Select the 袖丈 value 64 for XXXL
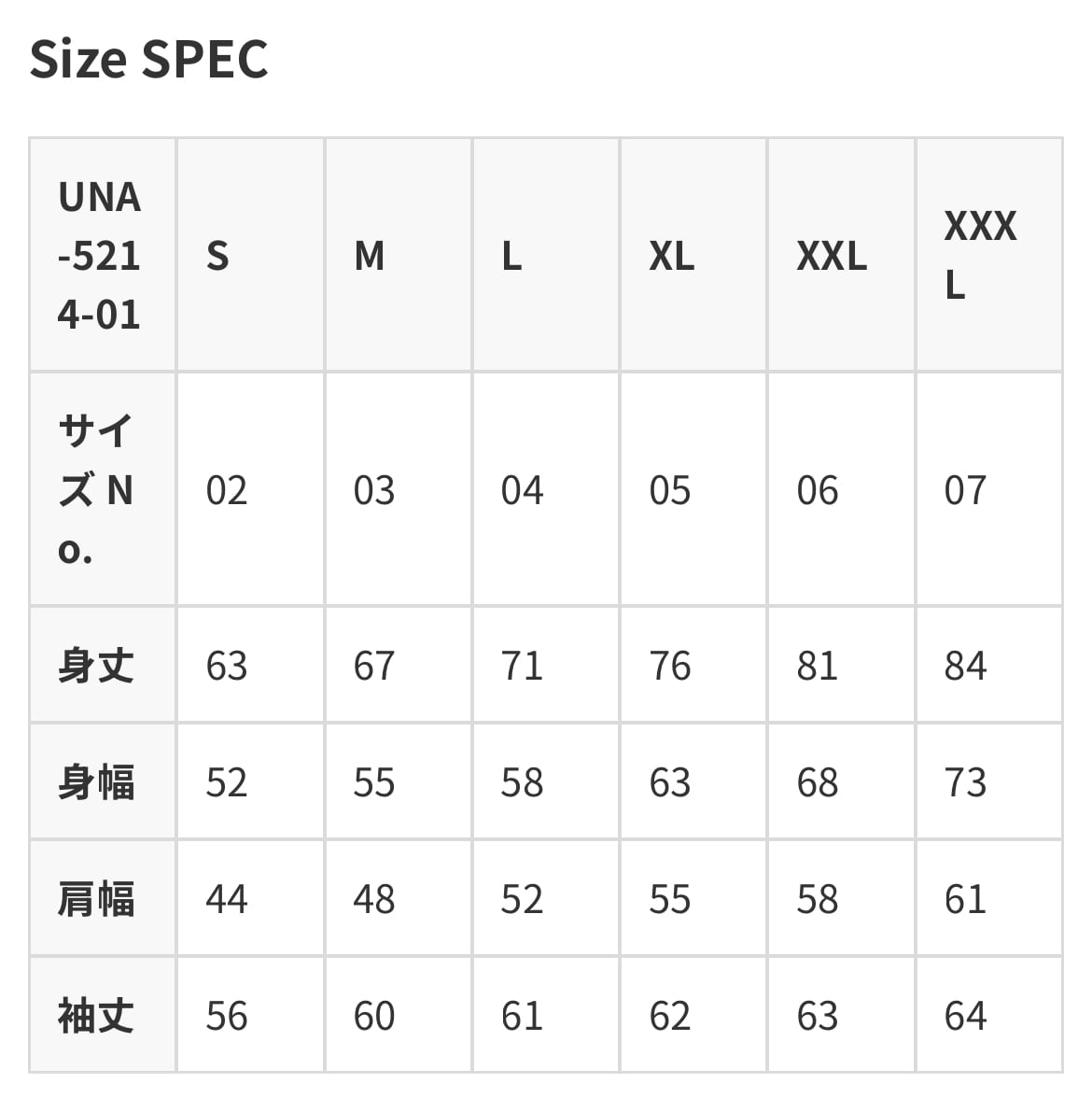1092x1097 pixels. point(965,1016)
